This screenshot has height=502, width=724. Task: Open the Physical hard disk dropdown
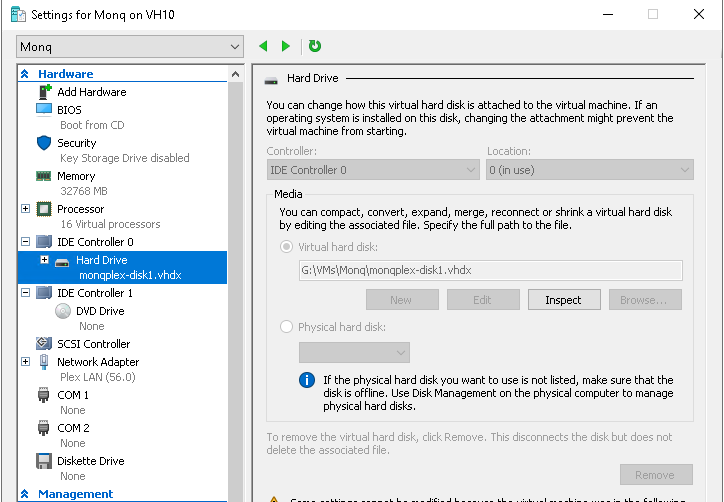[x=354, y=353]
